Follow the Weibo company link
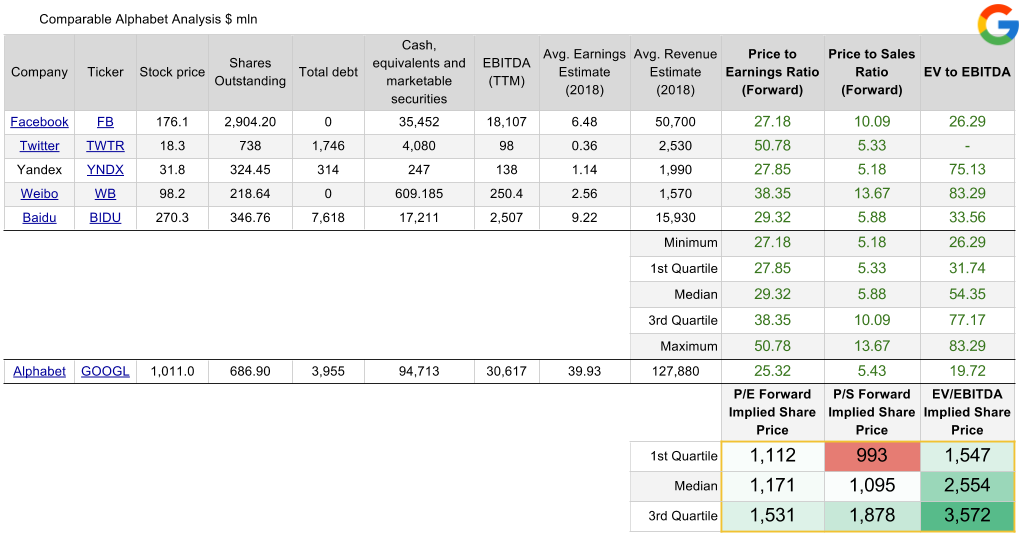 tap(40, 194)
